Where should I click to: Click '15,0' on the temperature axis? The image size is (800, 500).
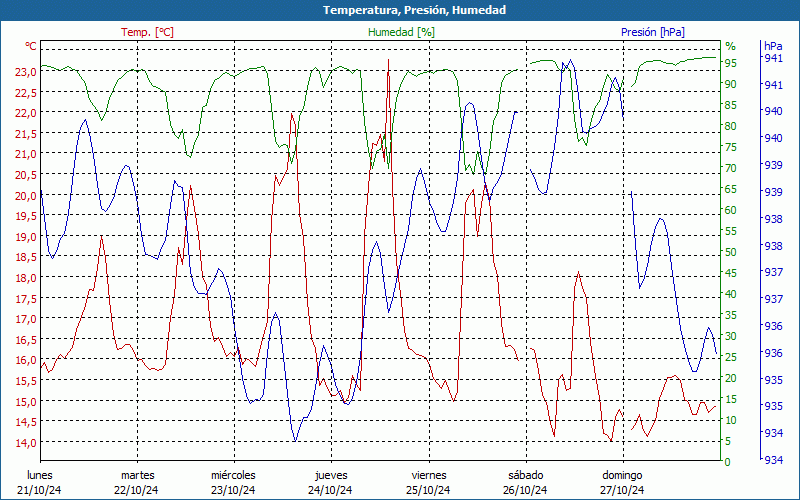26,402
